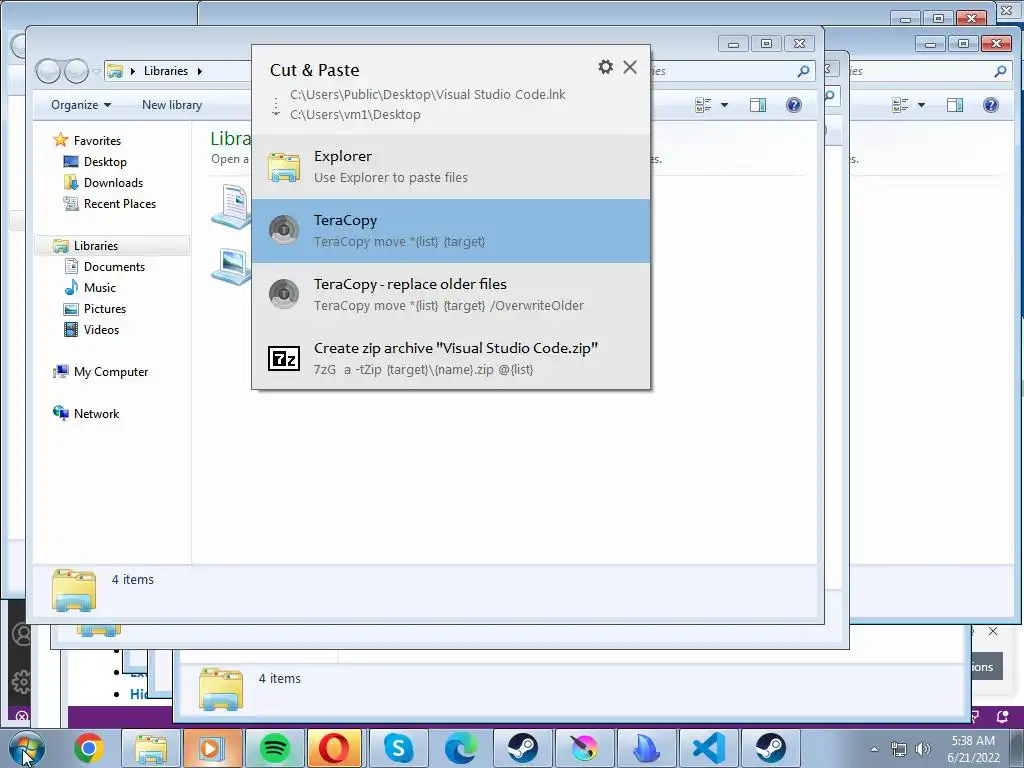This screenshot has width=1024, height=768.
Task: Open the first Steam taskbar icon
Action: coord(522,748)
